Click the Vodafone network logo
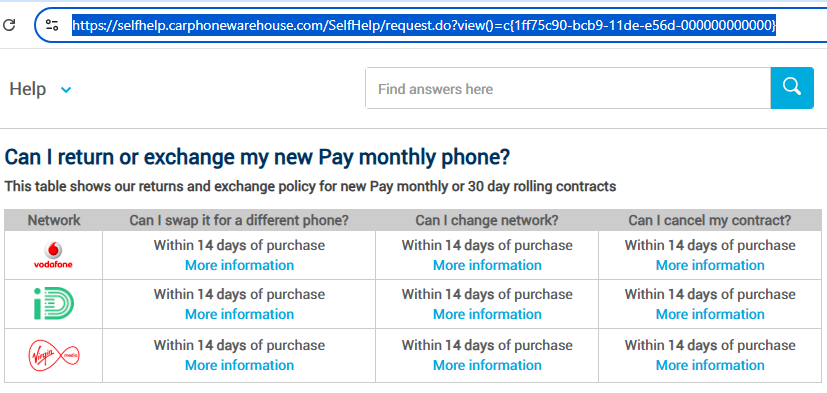 [53, 255]
